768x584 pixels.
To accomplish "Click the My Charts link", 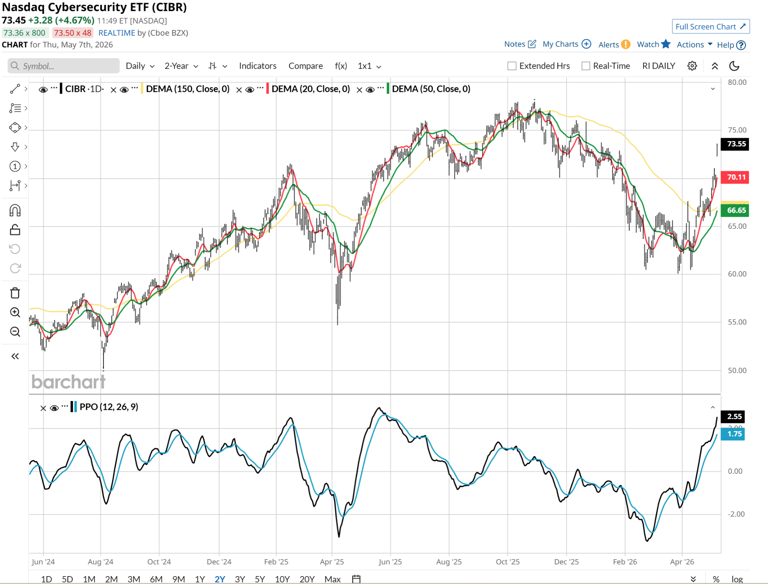I will [x=567, y=44].
